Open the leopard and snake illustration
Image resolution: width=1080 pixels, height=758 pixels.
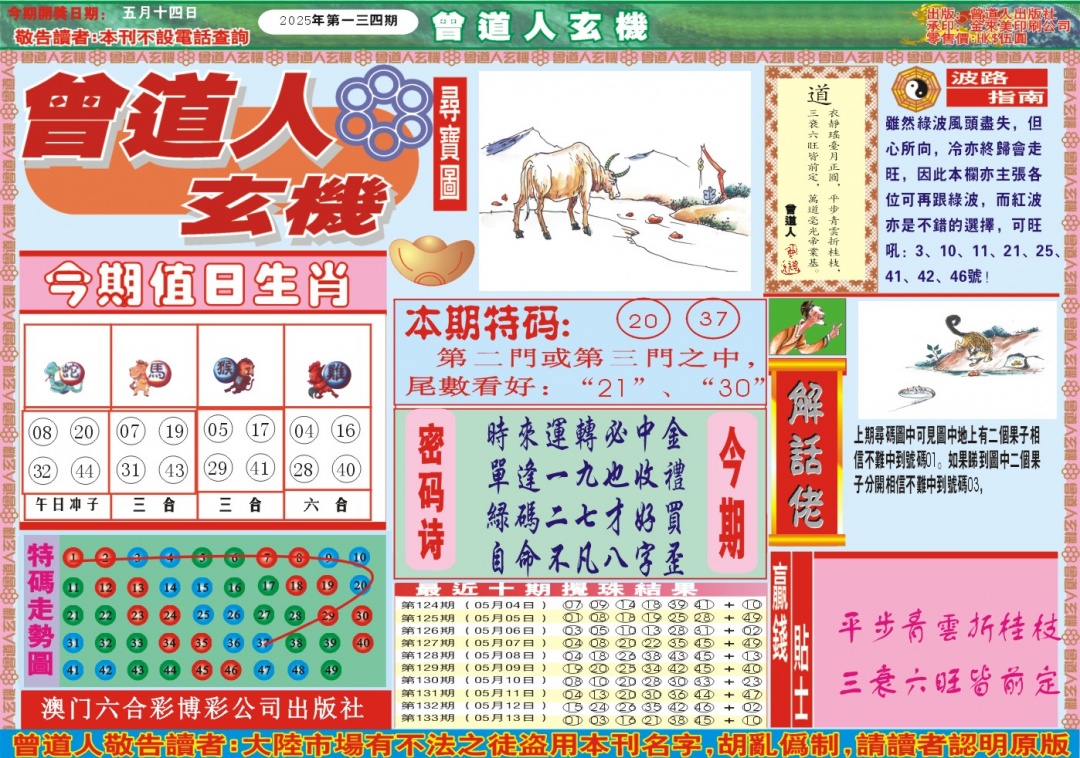[x=957, y=359]
